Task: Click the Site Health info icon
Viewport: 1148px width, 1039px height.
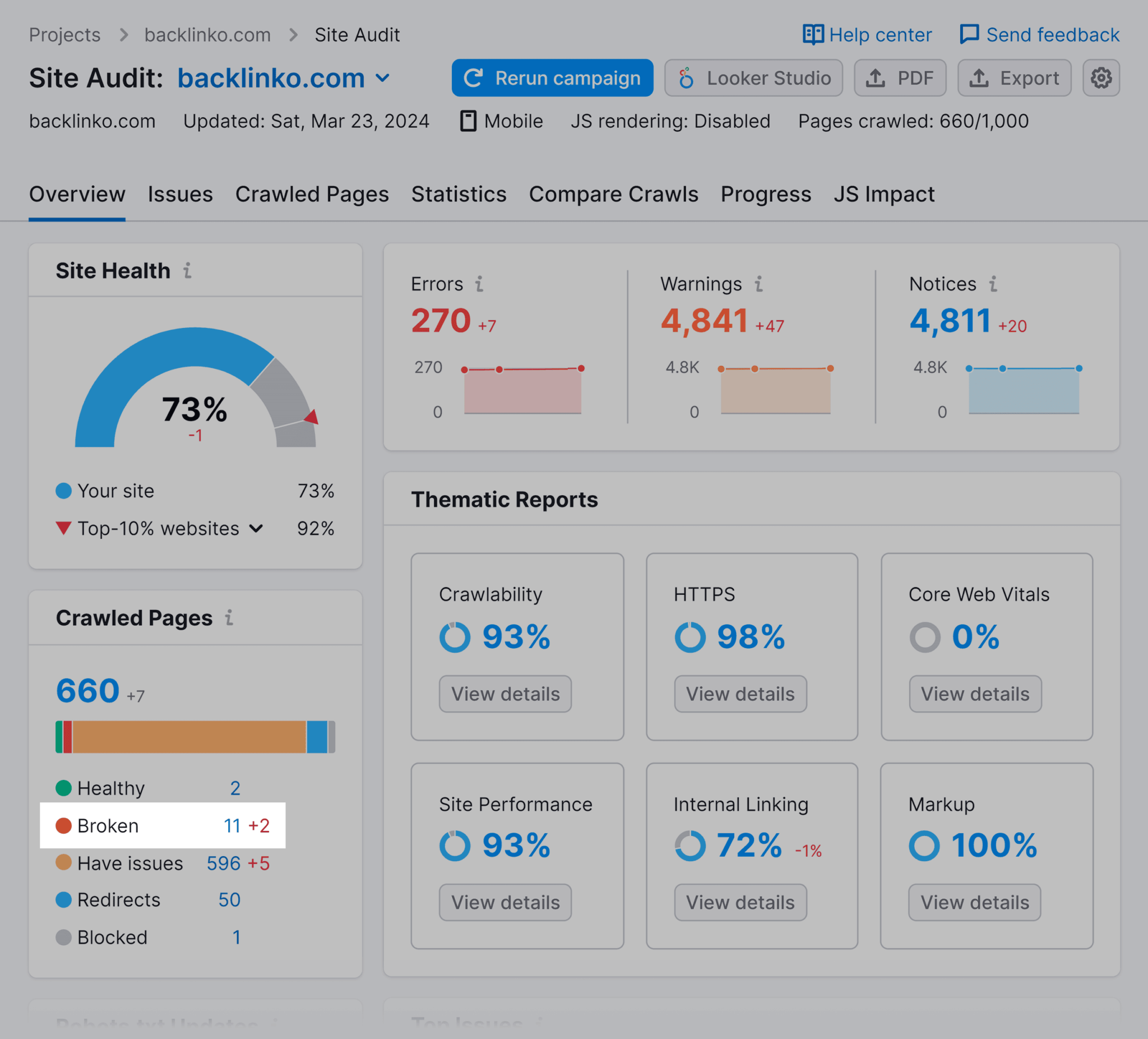Action: coord(187,271)
